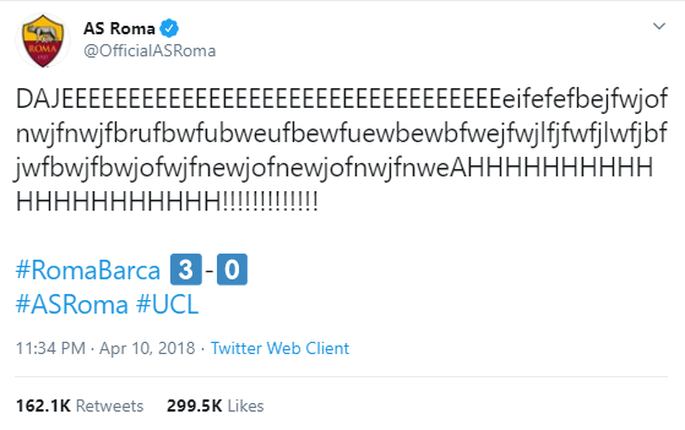Visit the @OfficialASRoma handle
The width and height of the screenshot is (685, 430).
[149, 51]
